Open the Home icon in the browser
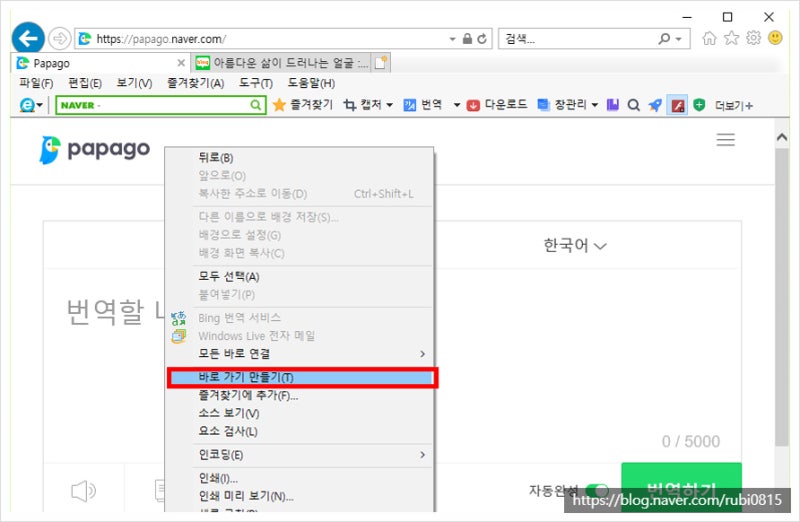The image size is (800, 522). (x=709, y=38)
